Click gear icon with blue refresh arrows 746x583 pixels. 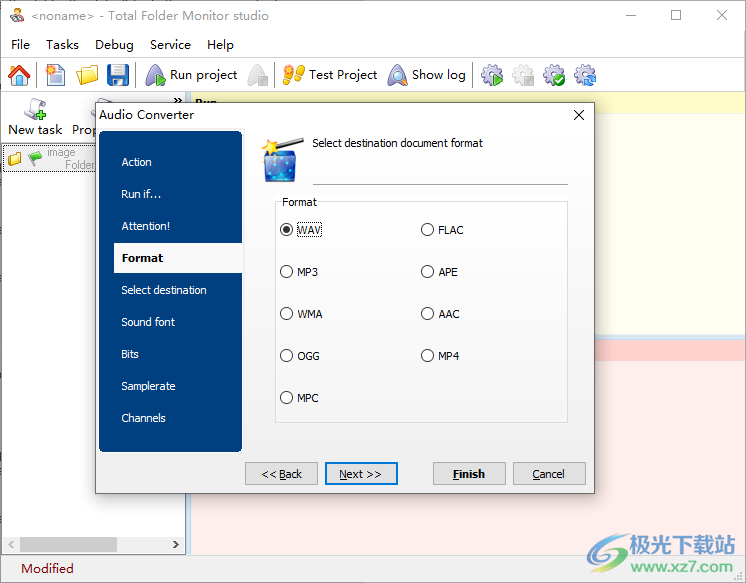585,75
